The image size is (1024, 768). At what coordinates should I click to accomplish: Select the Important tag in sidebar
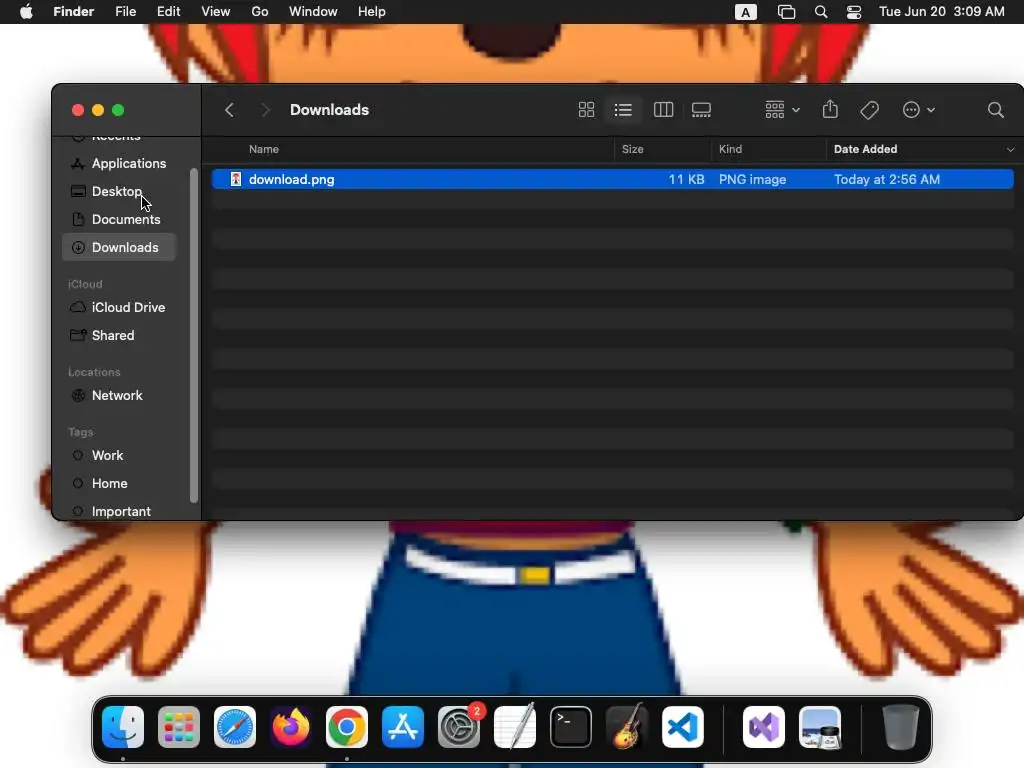tap(120, 511)
